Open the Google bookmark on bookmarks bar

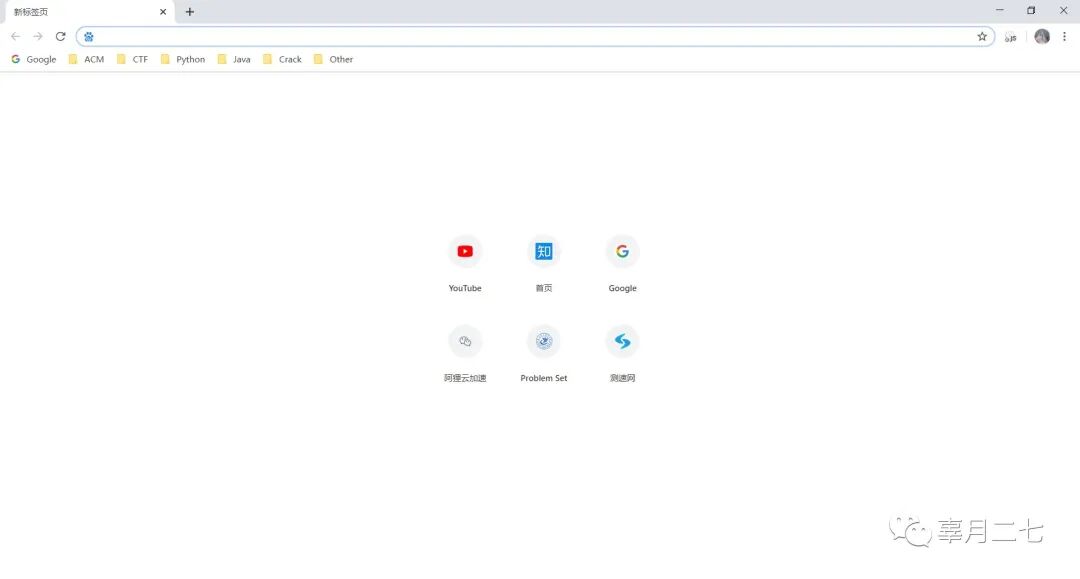coord(33,59)
